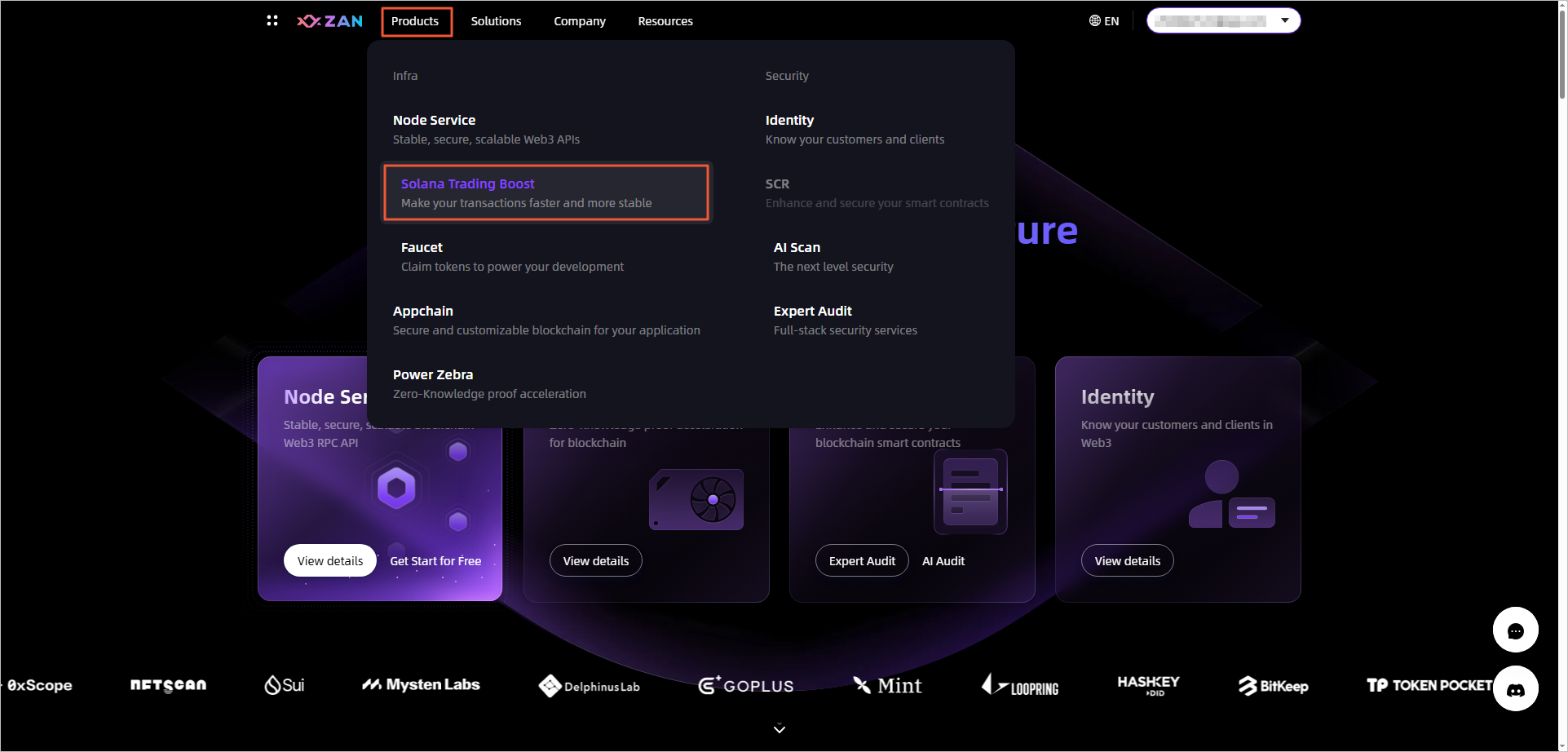Viewport: 1568px width, 752px height.
Task: Open the Company menu
Action: coord(580,21)
